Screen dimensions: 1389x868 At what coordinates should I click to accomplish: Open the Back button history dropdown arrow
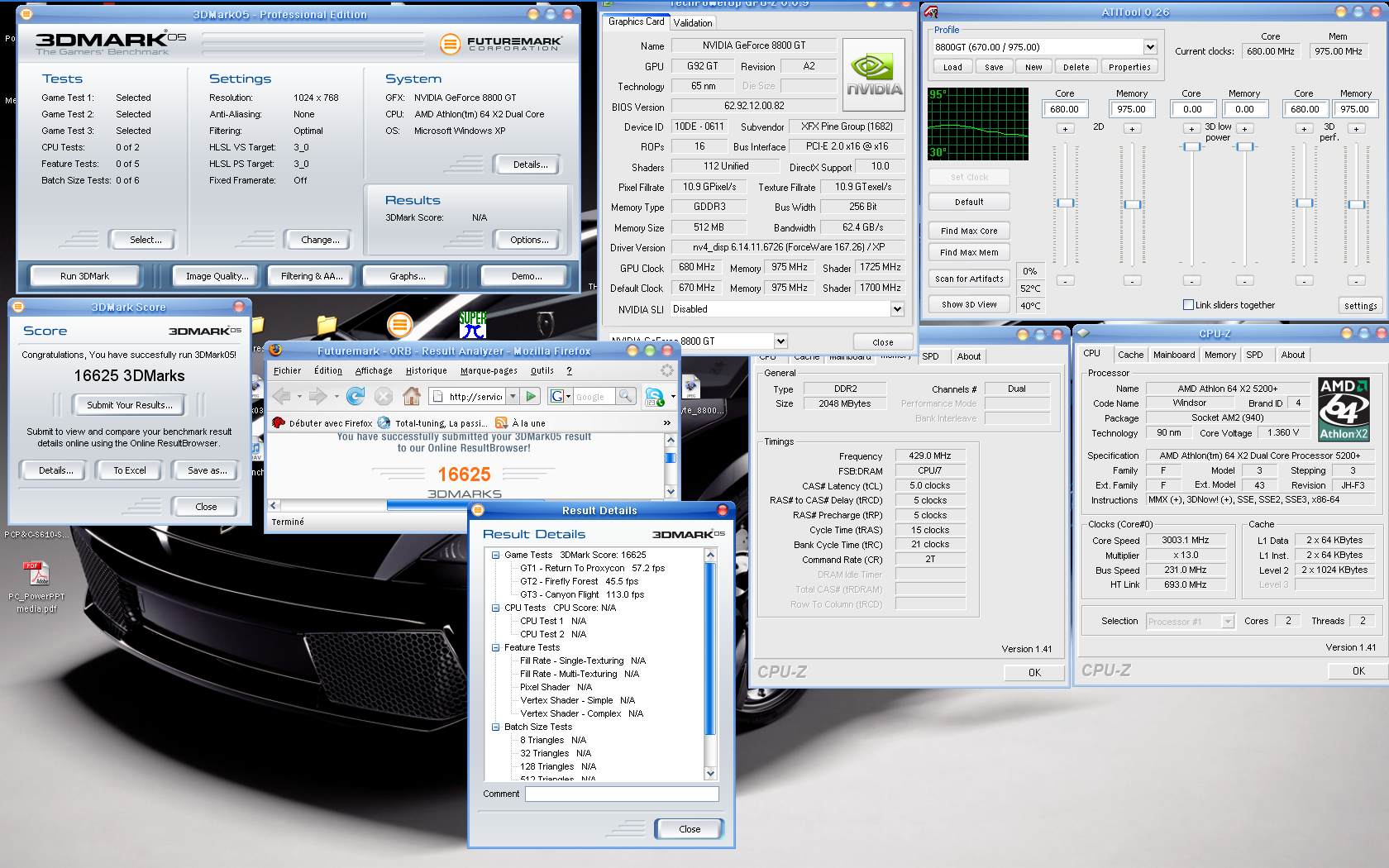coord(300,397)
